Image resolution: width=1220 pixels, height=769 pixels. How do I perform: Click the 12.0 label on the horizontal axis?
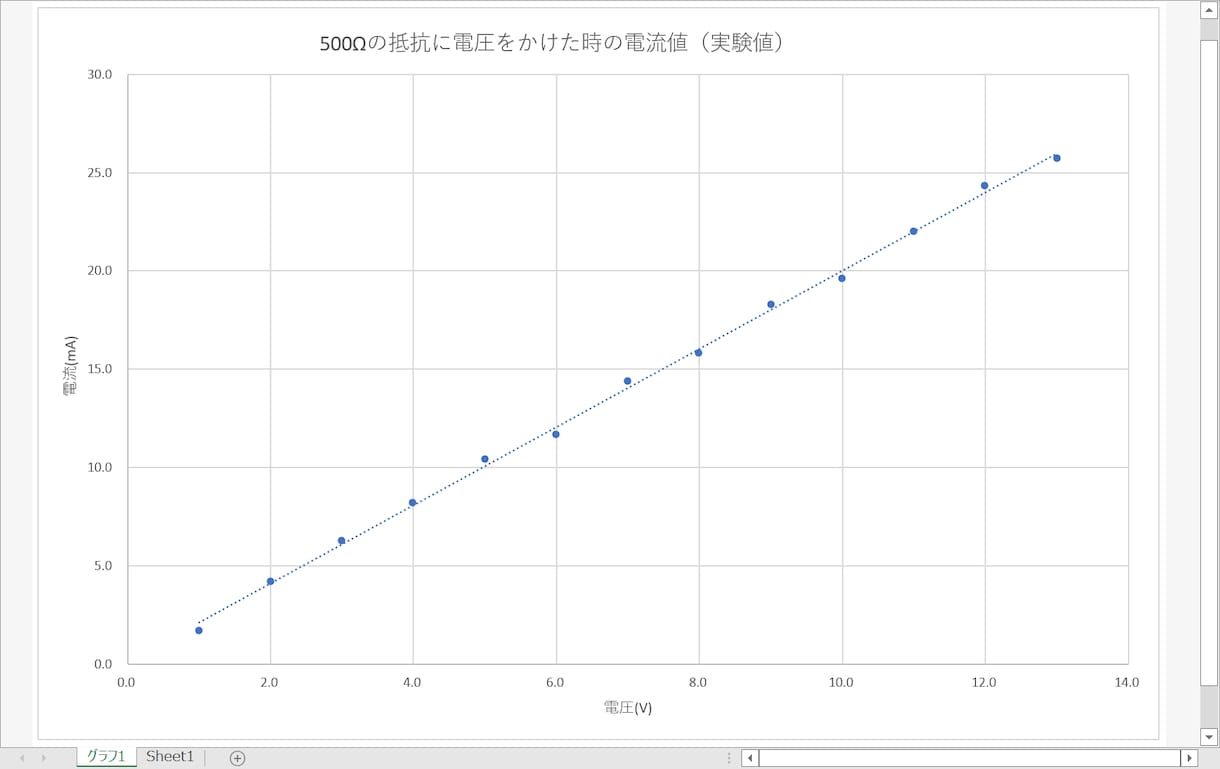984,683
